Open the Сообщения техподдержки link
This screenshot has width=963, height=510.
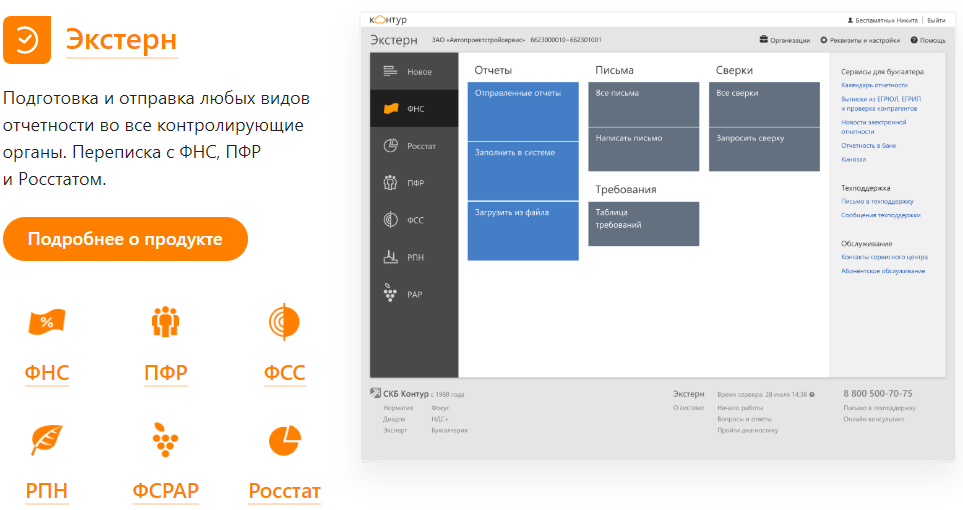(881, 215)
